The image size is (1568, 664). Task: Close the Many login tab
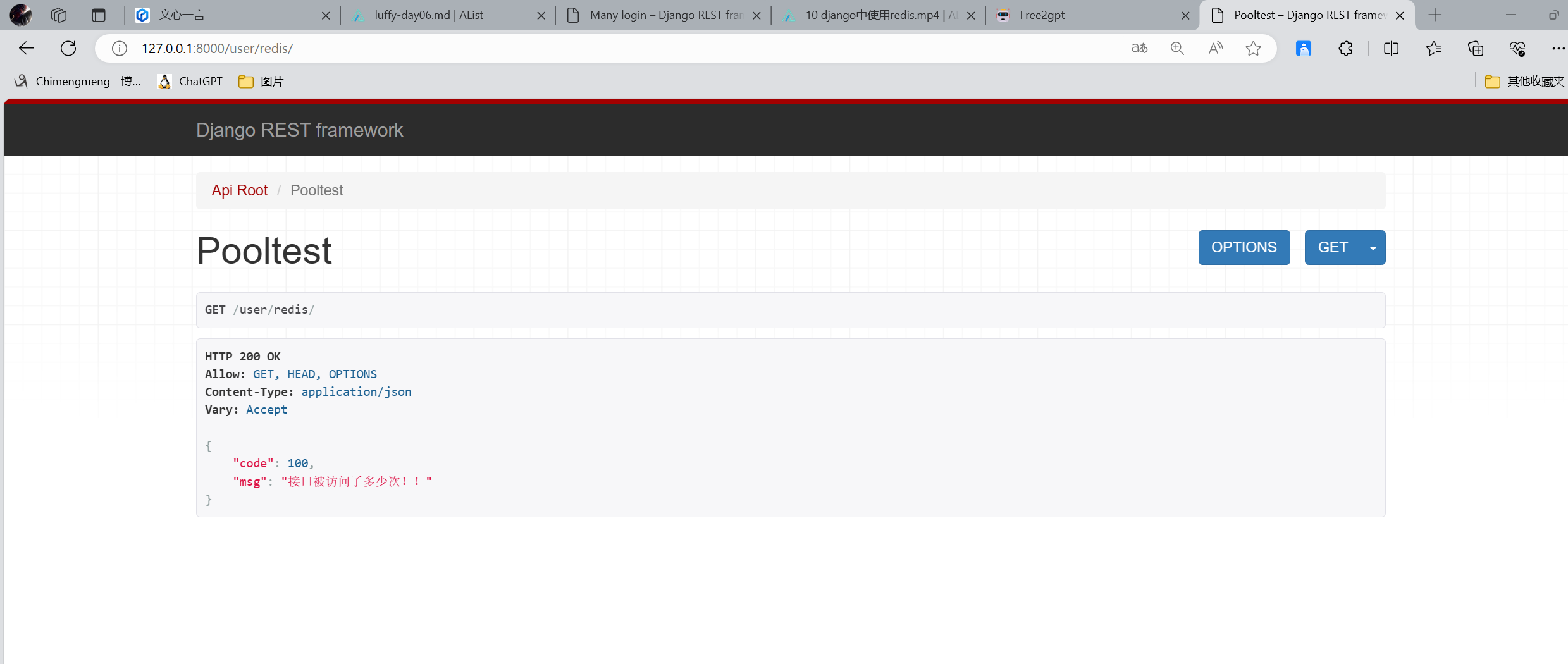(x=756, y=16)
